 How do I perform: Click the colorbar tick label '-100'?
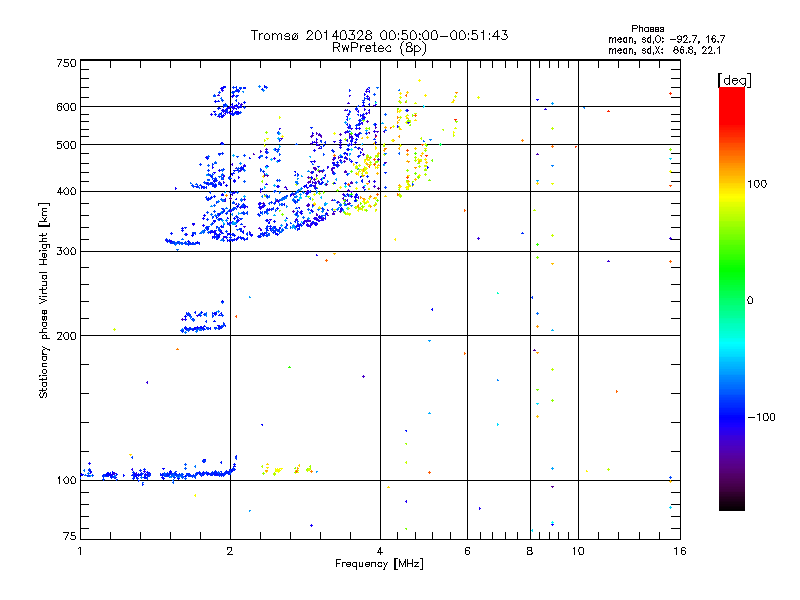pyautogui.click(x=761, y=417)
